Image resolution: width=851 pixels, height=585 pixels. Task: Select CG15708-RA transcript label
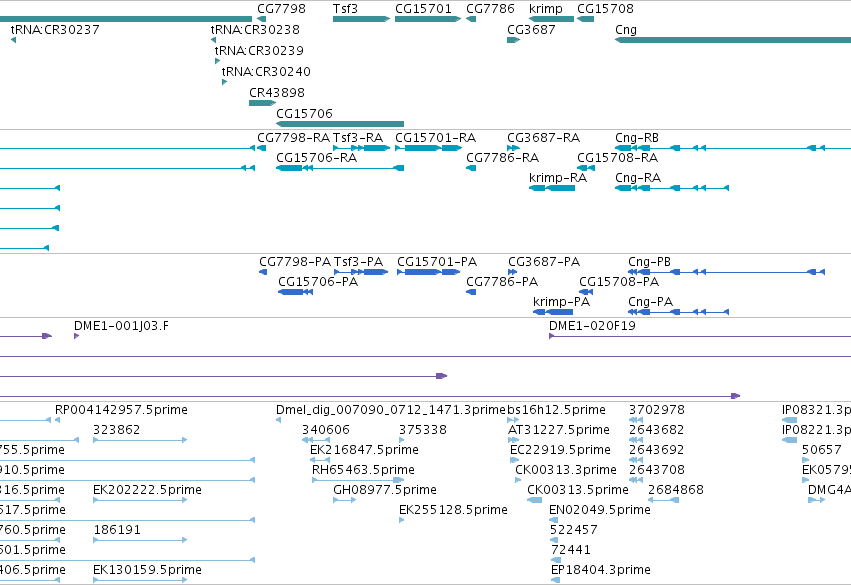coord(617,158)
